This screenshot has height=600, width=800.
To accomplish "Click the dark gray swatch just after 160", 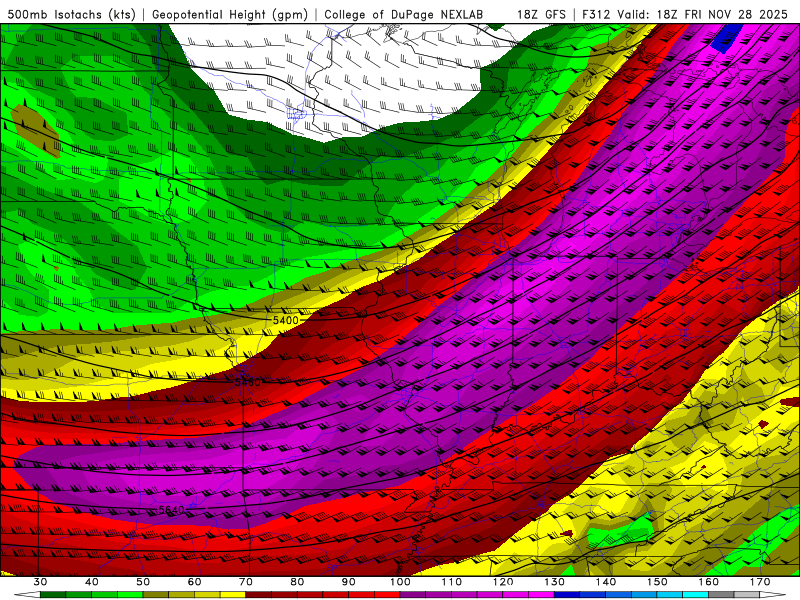I will coord(721,595).
